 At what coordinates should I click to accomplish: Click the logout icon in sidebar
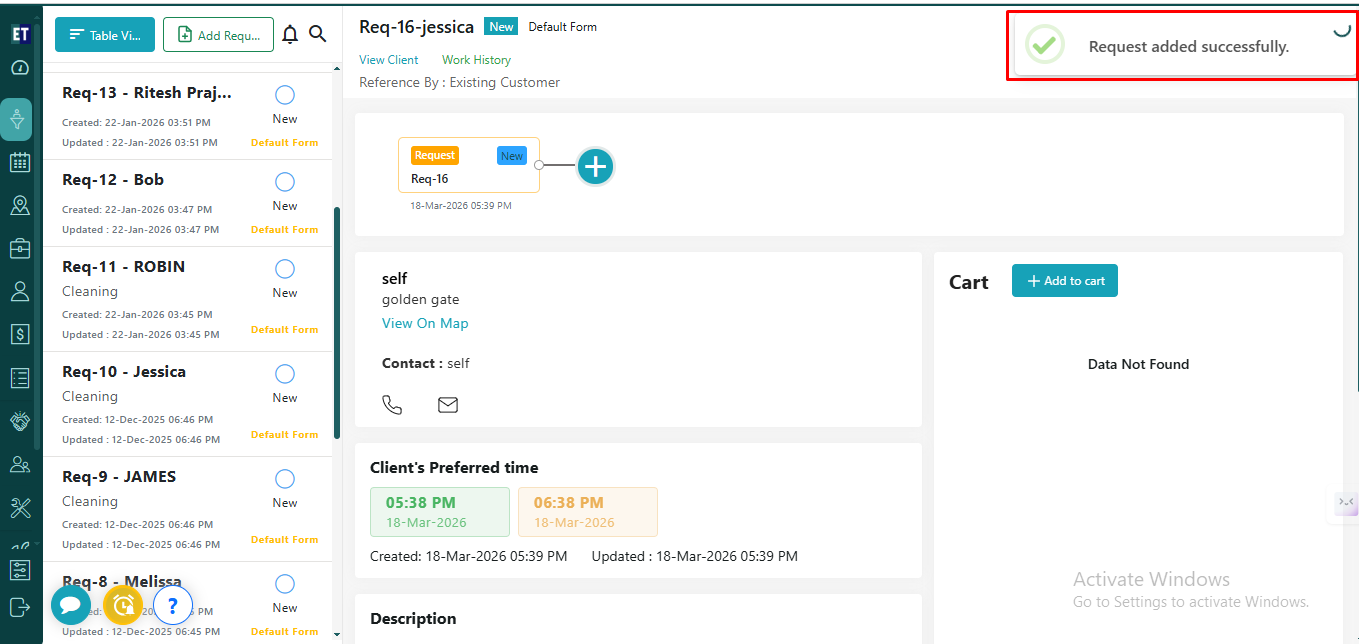20,606
